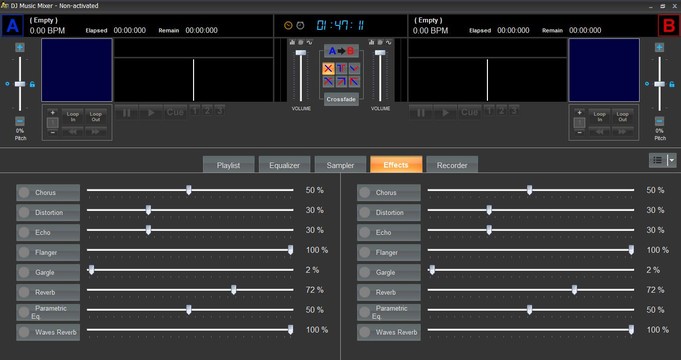Click the alarm clock icon beside the timer
This screenshot has height=360, width=681.
point(300,26)
